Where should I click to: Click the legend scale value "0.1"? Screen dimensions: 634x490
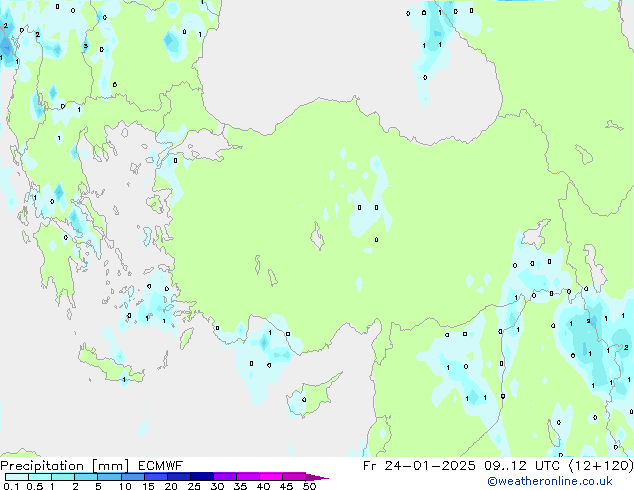coord(11,486)
